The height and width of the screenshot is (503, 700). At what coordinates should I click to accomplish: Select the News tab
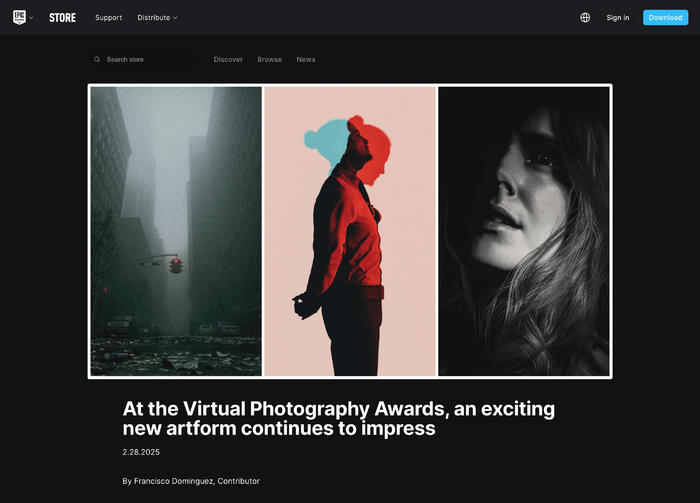305,59
